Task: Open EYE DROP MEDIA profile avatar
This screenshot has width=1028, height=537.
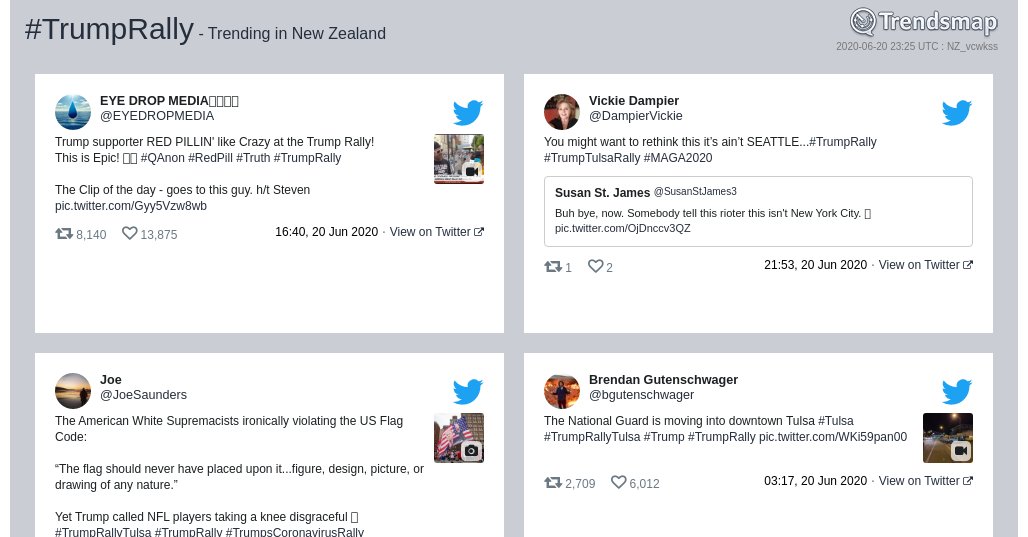Action: click(x=73, y=112)
